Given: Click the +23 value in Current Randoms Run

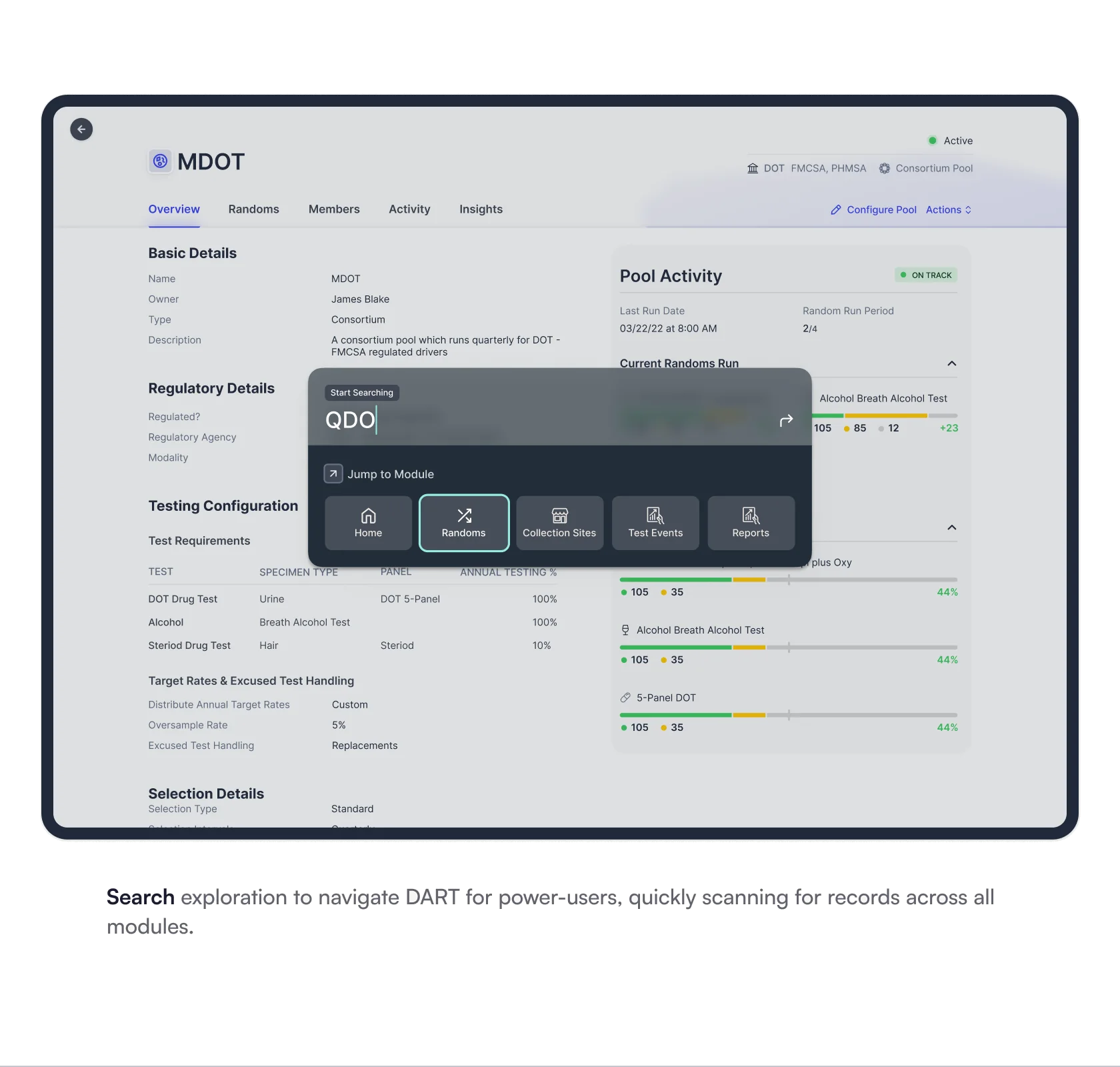Looking at the screenshot, I should (x=949, y=428).
